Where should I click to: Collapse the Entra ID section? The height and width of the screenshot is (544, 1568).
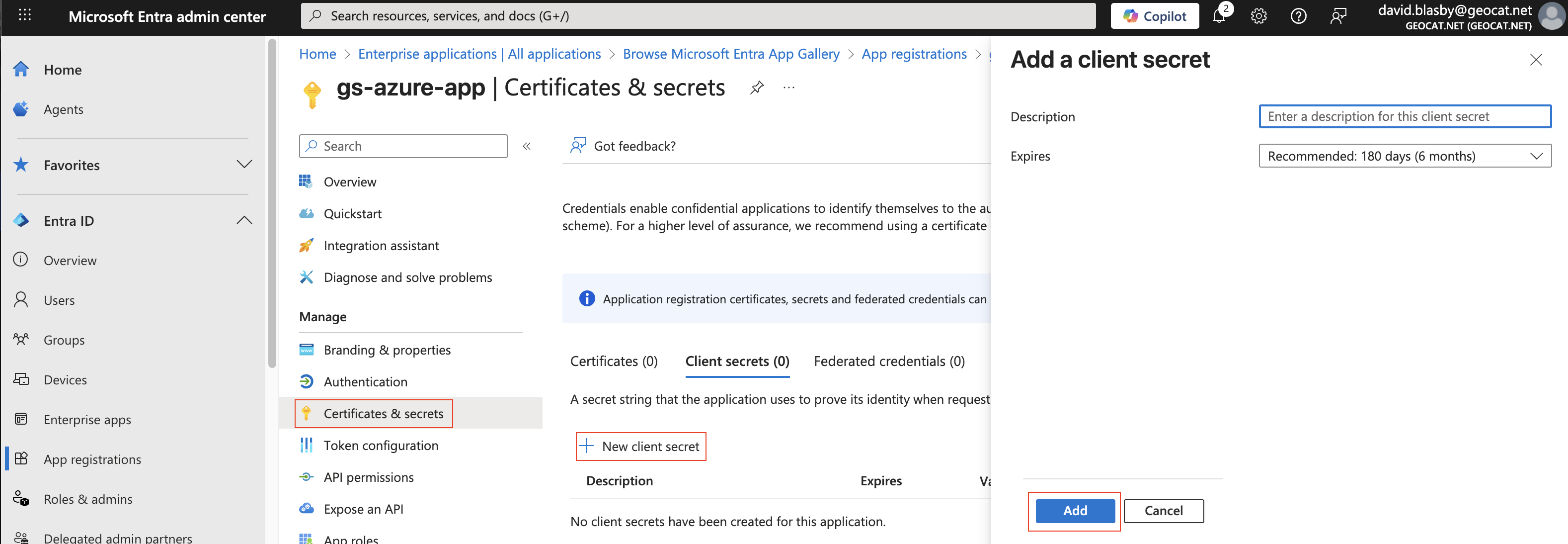pyautogui.click(x=243, y=220)
